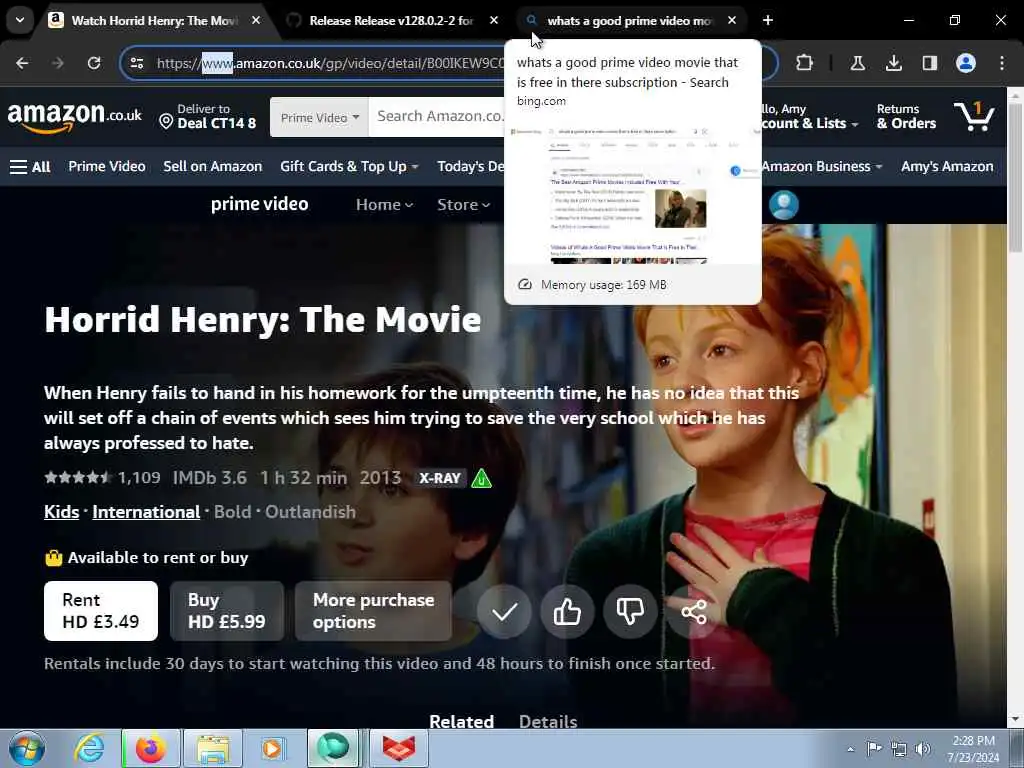
Task: Open Chrome Labs flask icon
Action: coord(857,63)
